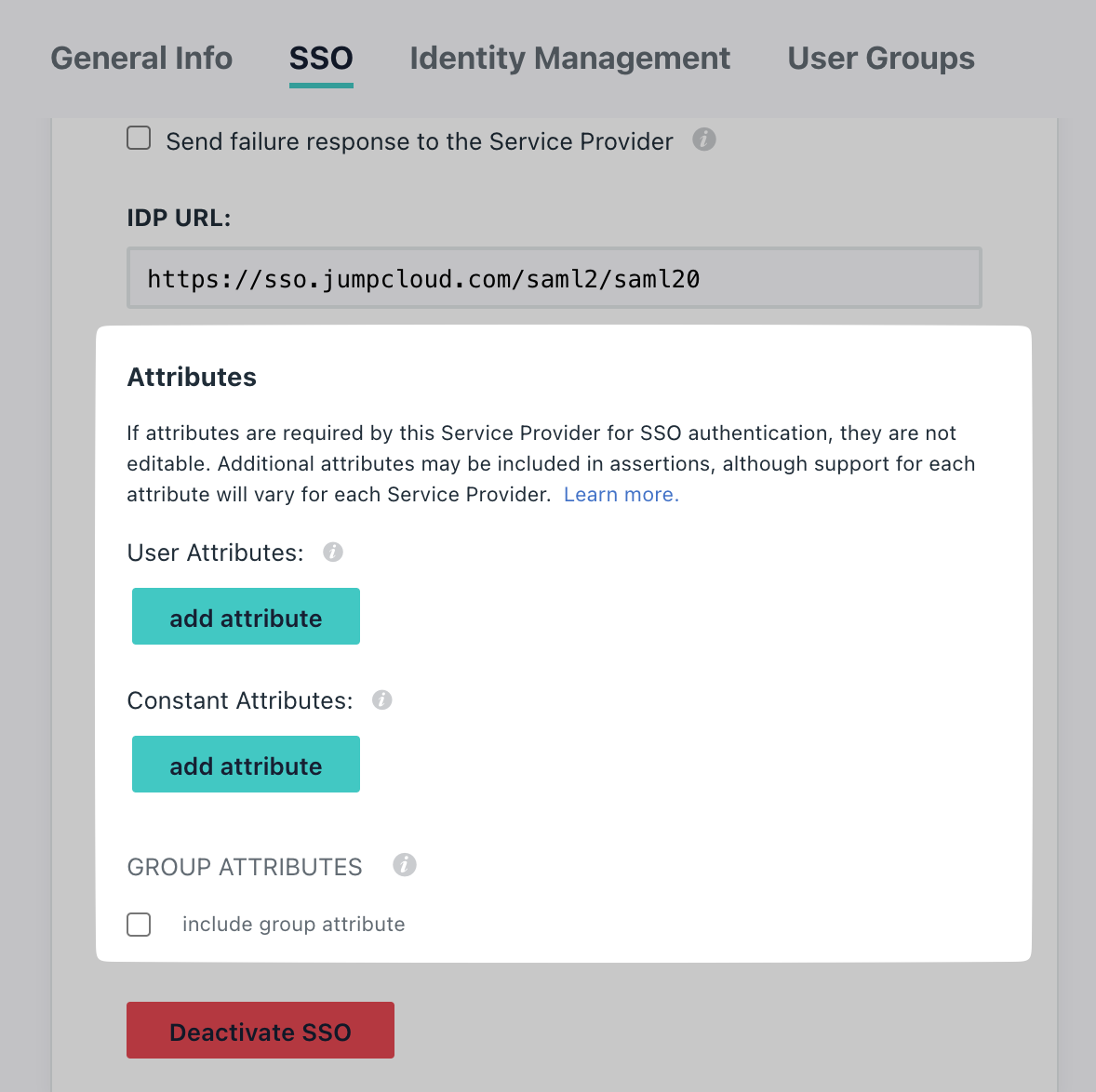
Task: Click the GROUP ATTRIBUTES label
Action: [x=244, y=866]
